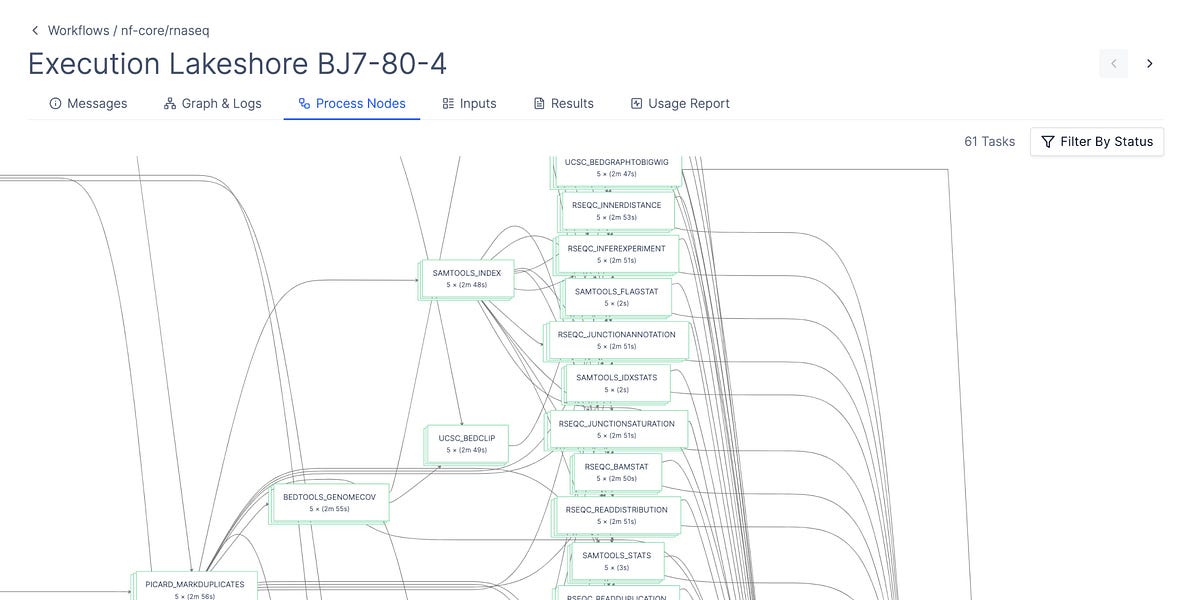Viewport: 1200px width, 600px height.
Task: Go to the previous execution arrow
Action: point(1114,63)
